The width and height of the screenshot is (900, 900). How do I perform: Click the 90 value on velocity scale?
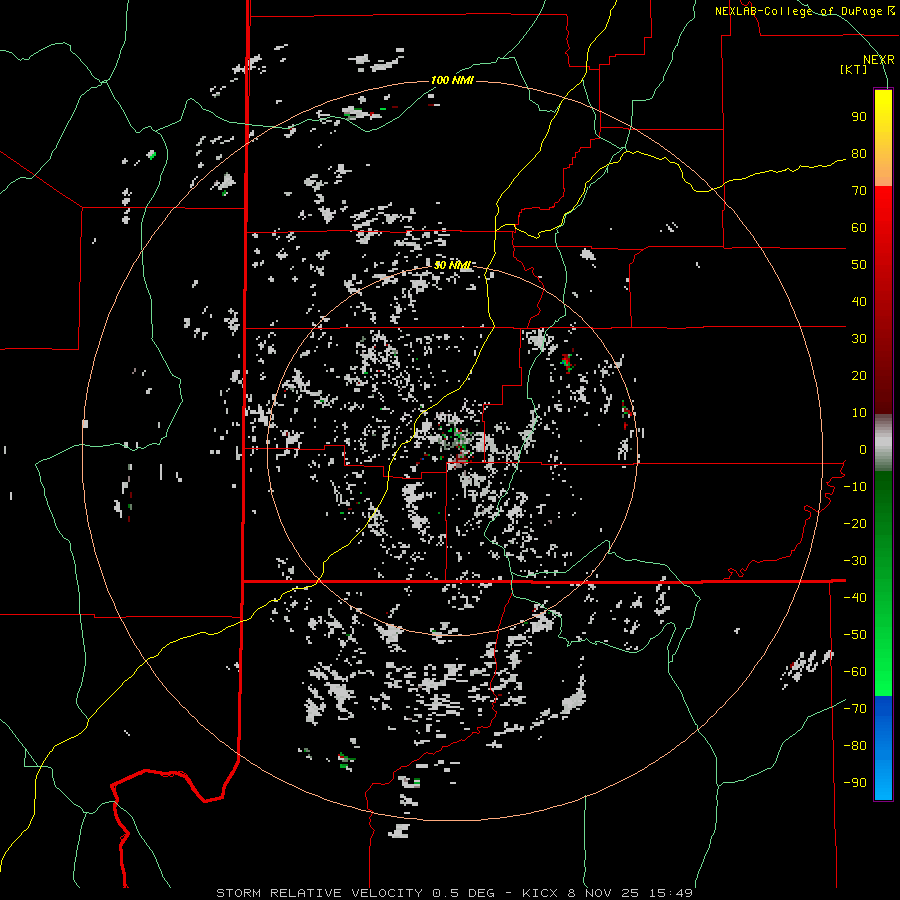859,117
